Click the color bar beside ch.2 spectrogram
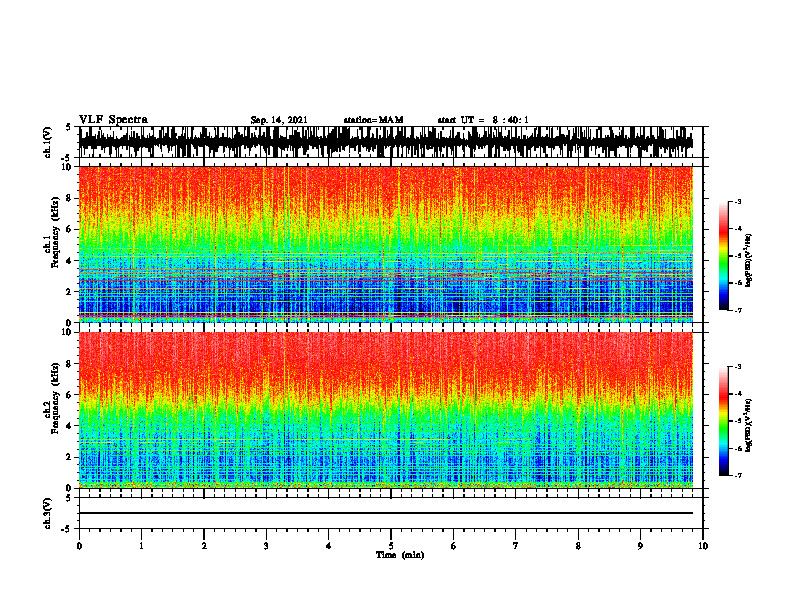Viewport: 792px width, 612px height. pos(723,421)
